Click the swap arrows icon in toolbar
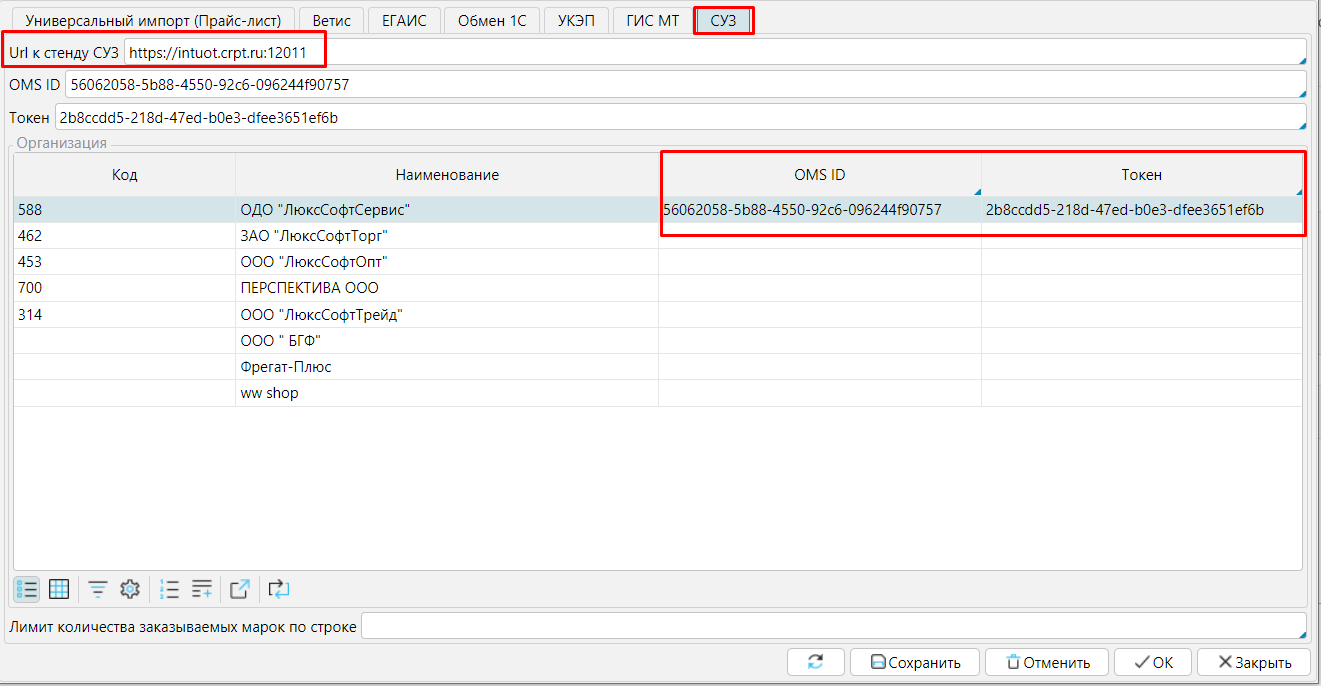Screen dimensions: 1321x686 [279, 589]
